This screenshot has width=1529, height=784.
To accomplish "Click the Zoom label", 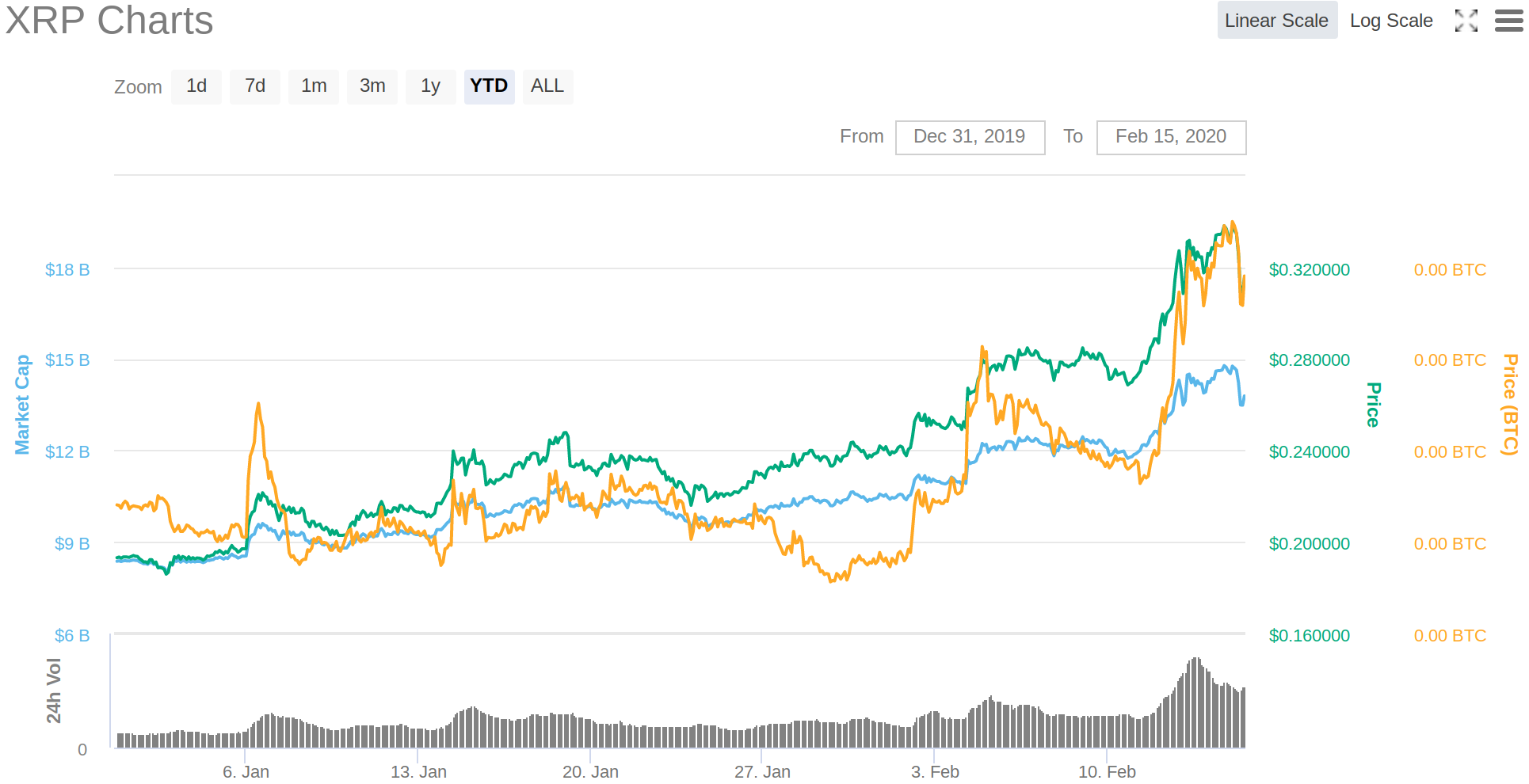I will click(138, 87).
